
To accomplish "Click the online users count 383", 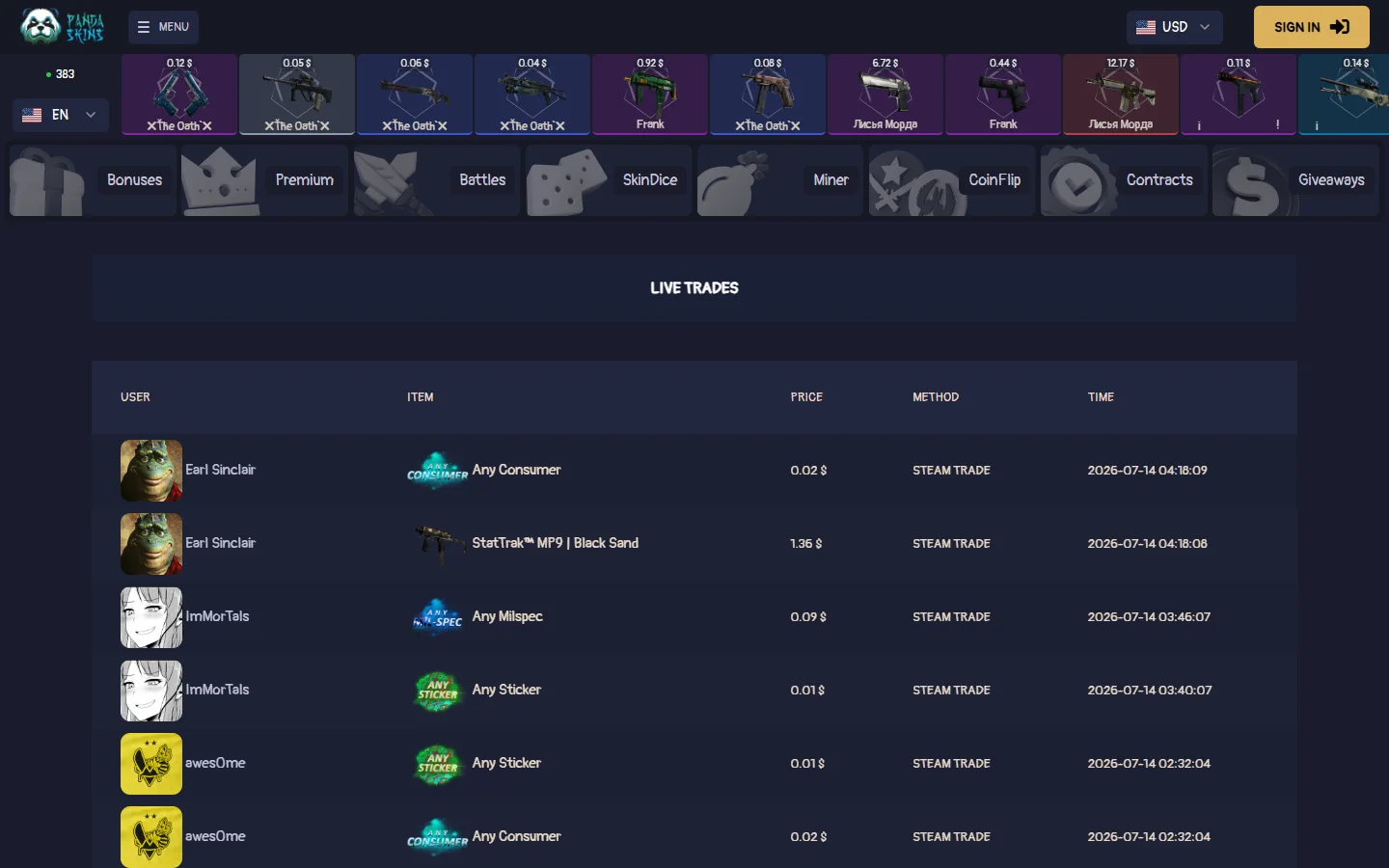I will point(60,74).
